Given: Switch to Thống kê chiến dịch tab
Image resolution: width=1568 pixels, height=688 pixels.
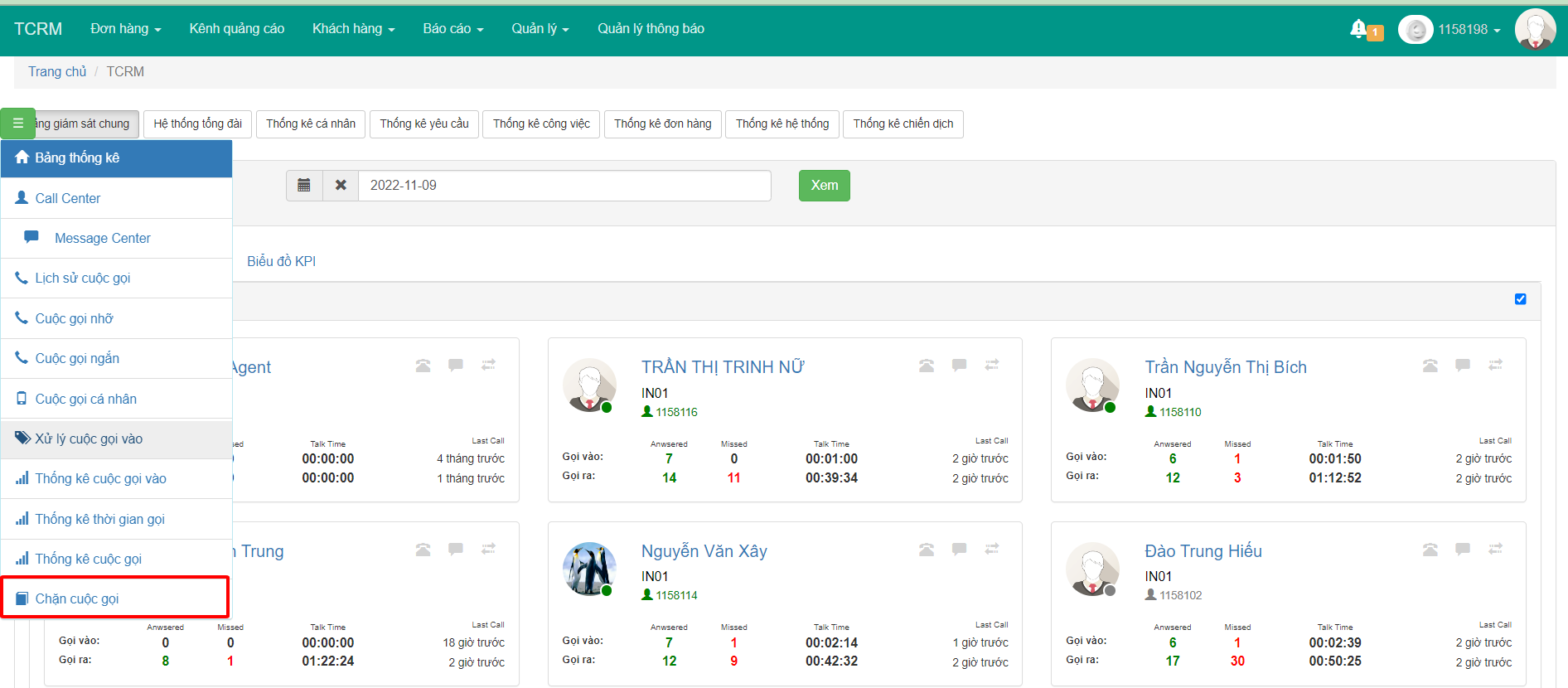Looking at the screenshot, I should click(x=903, y=124).
